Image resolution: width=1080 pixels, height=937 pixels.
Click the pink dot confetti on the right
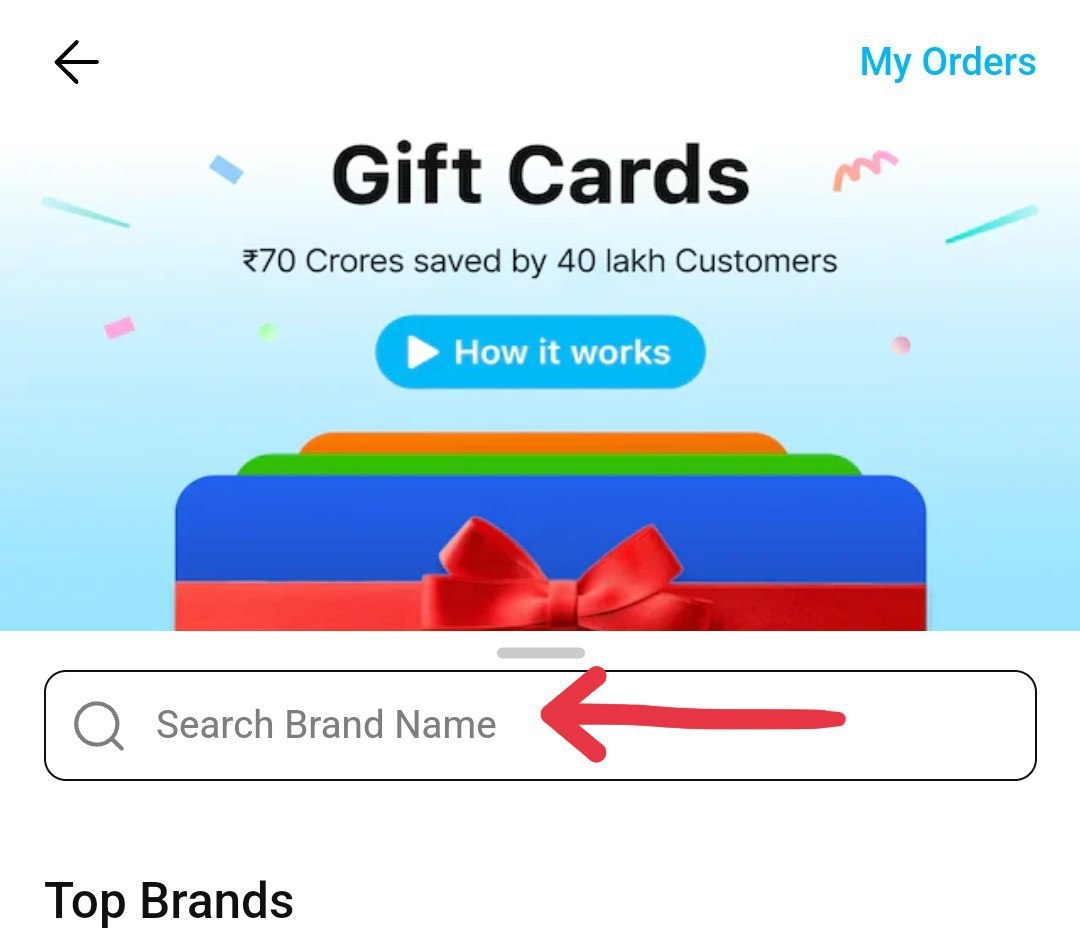(901, 344)
